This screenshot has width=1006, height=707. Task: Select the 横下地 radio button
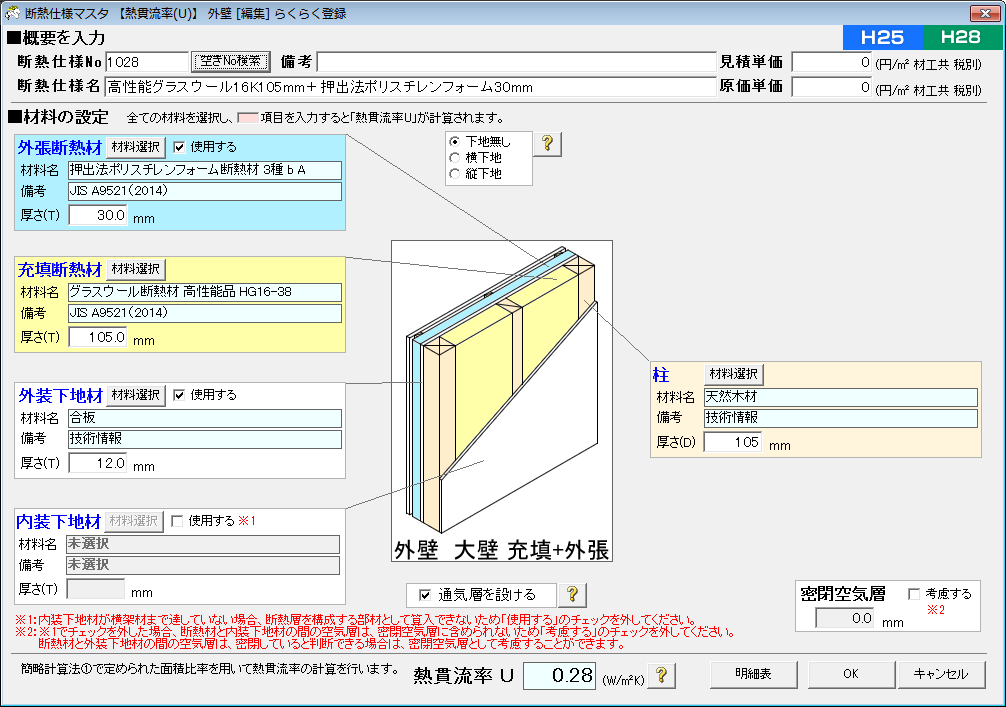pos(455,158)
